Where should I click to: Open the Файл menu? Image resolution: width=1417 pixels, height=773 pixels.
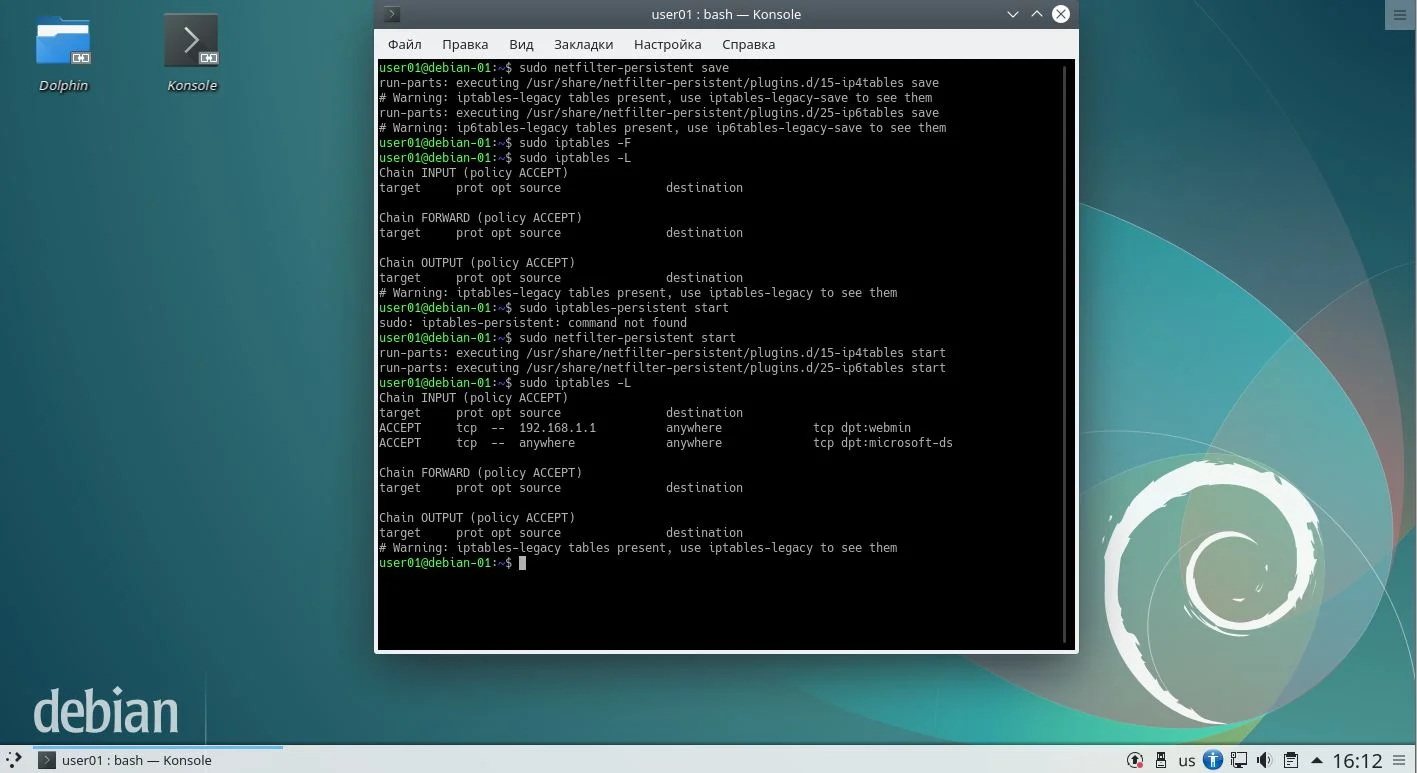[404, 44]
